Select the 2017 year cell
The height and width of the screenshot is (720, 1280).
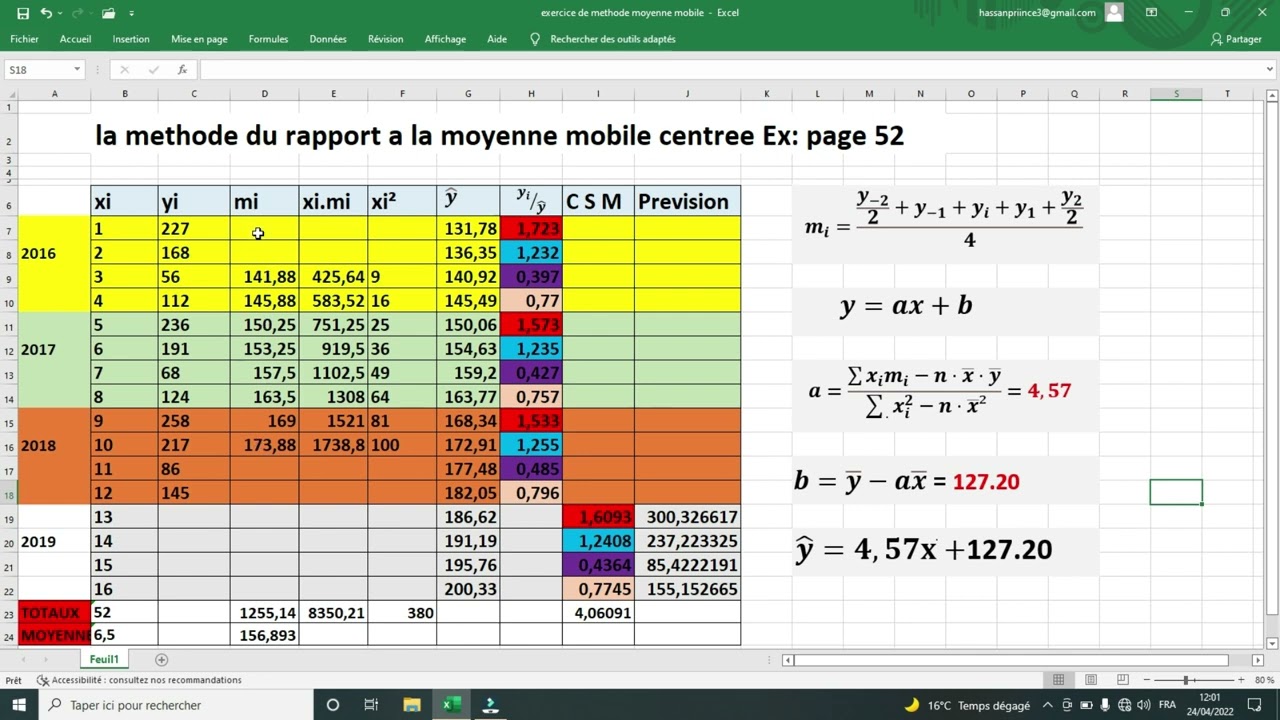point(54,349)
